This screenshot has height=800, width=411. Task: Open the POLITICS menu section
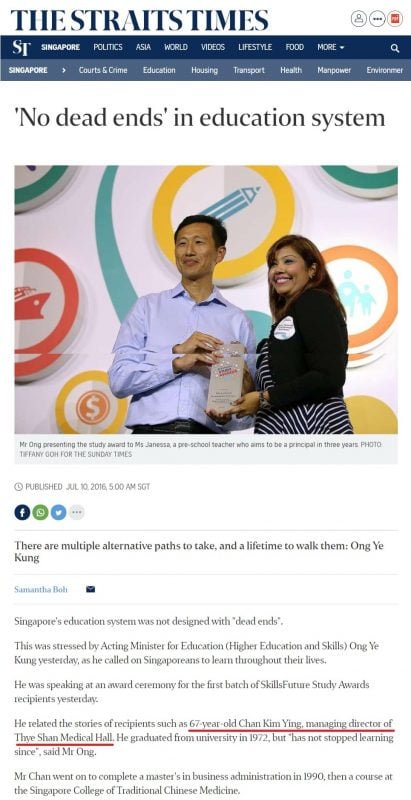pyautogui.click(x=108, y=47)
